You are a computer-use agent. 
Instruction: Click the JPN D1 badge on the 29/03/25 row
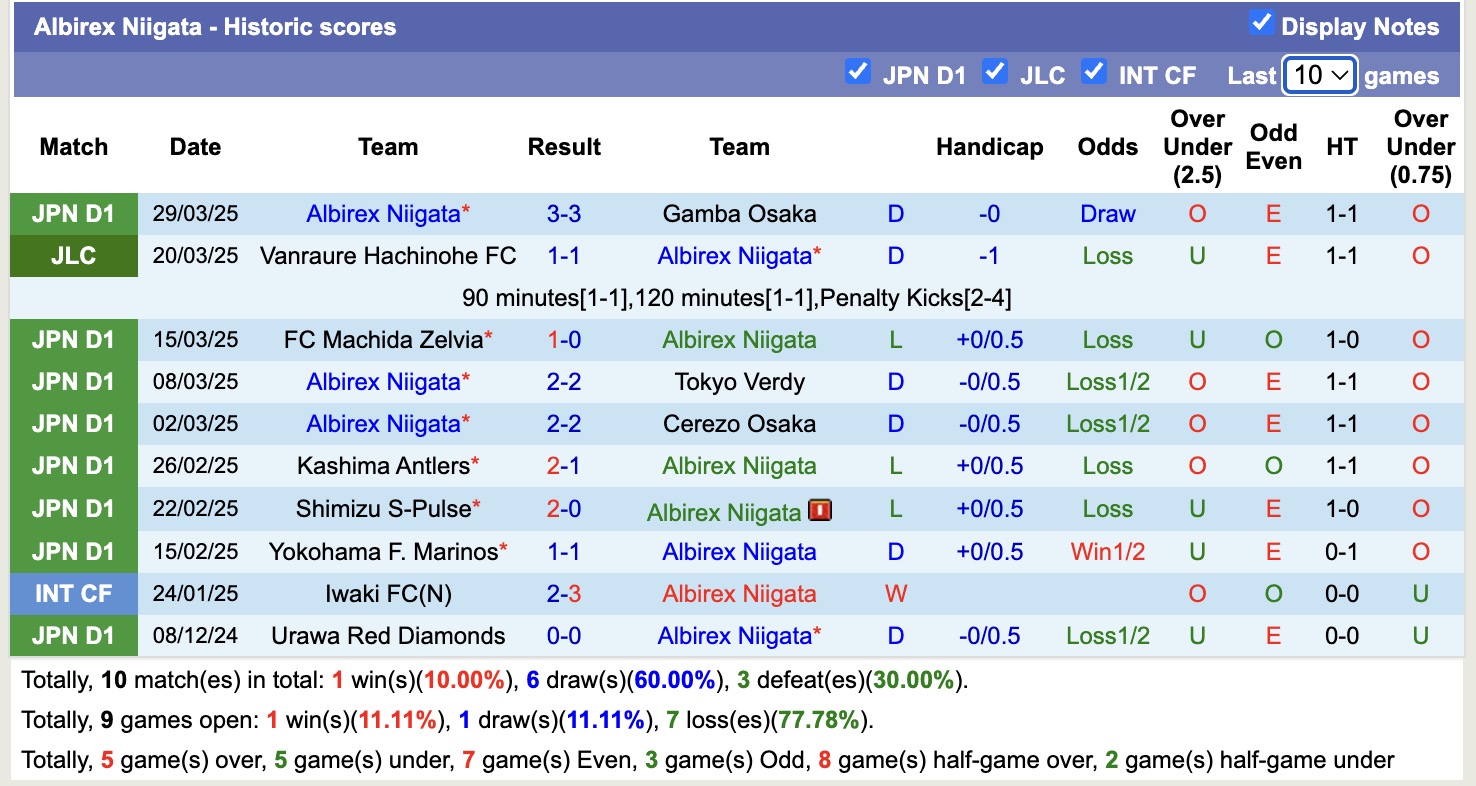coord(74,213)
